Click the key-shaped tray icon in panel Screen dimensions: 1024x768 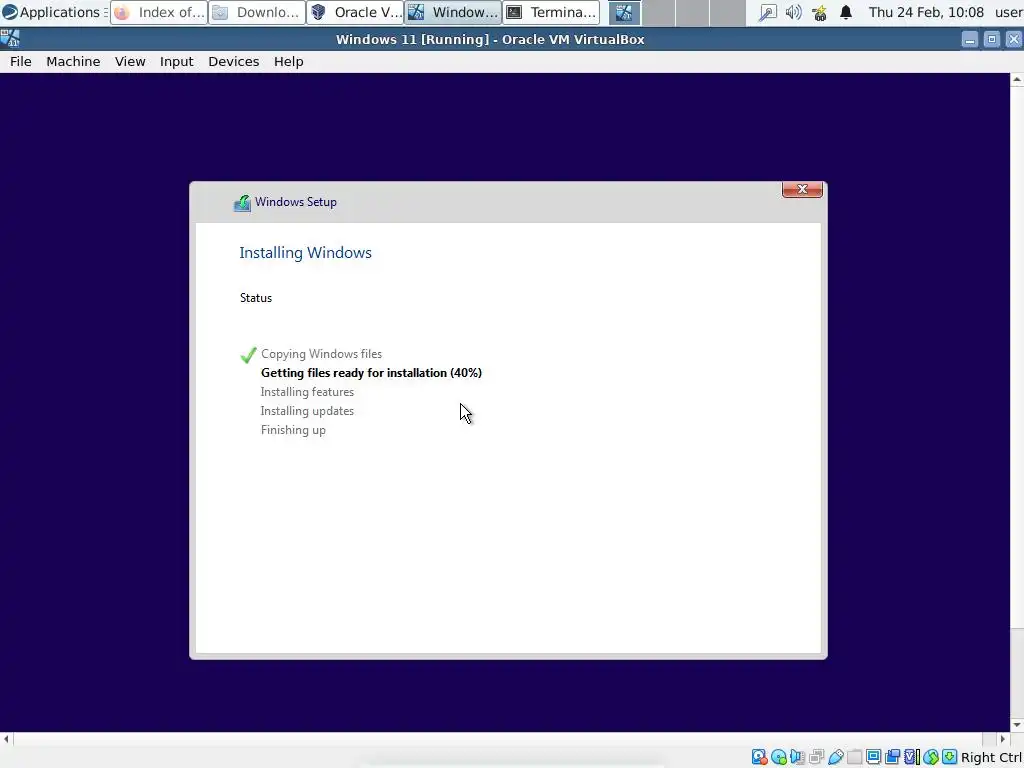(x=767, y=12)
